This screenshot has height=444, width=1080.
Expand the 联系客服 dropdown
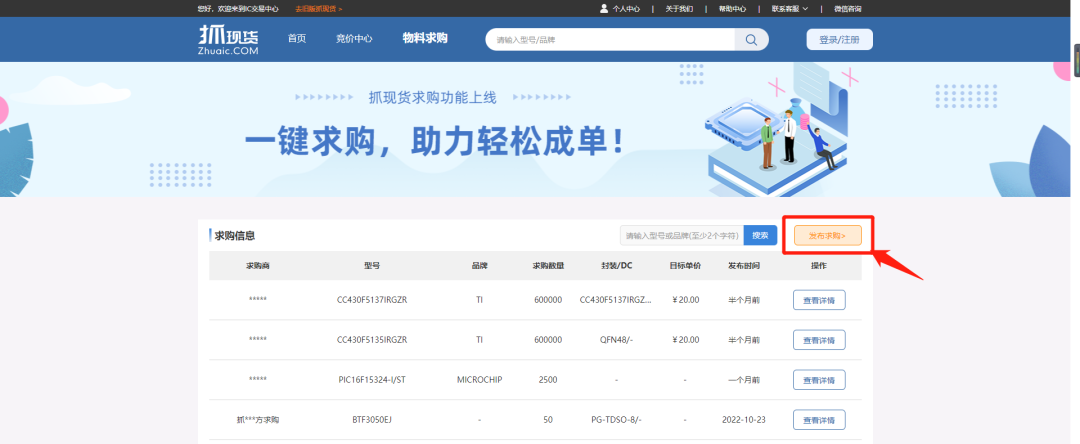[x=790, y=9]
